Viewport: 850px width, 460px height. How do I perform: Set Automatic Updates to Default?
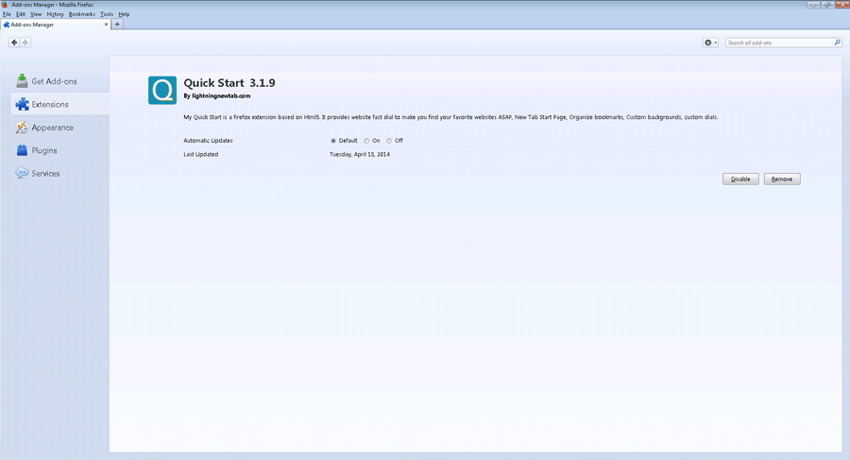[333, 141]
